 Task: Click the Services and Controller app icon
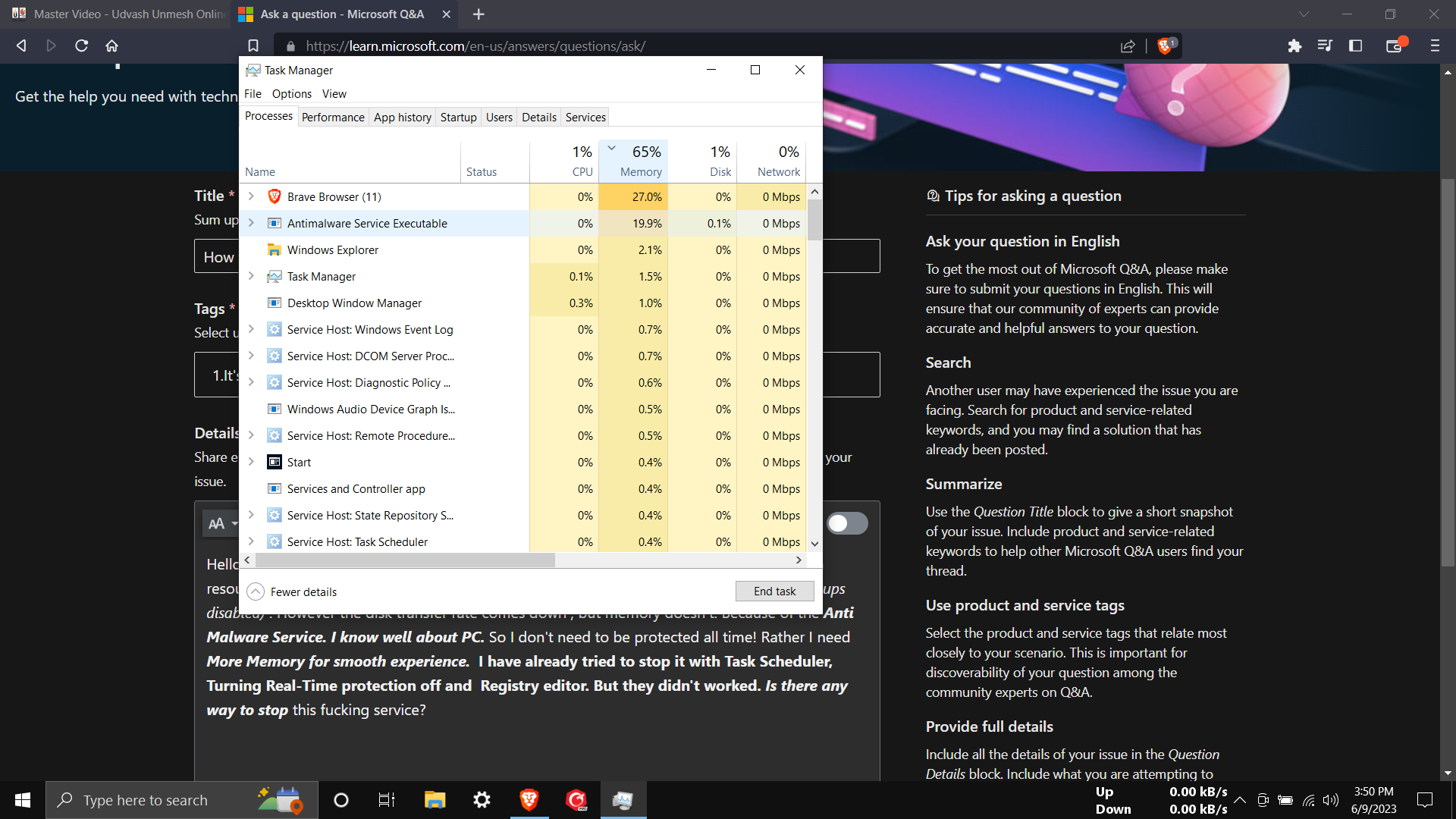click(x=275, y=488)
